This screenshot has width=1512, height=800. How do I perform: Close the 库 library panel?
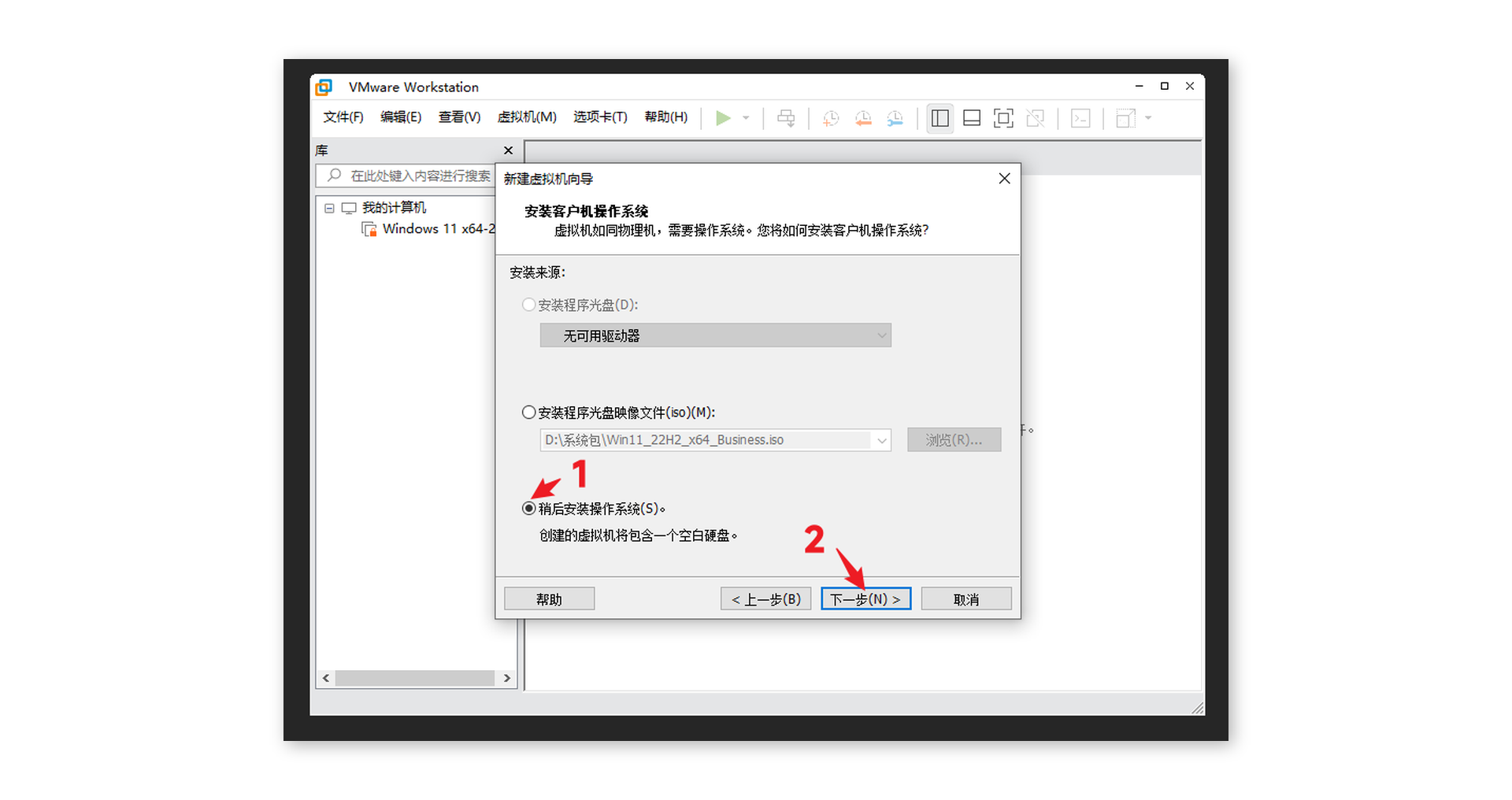tap(508, 150)
